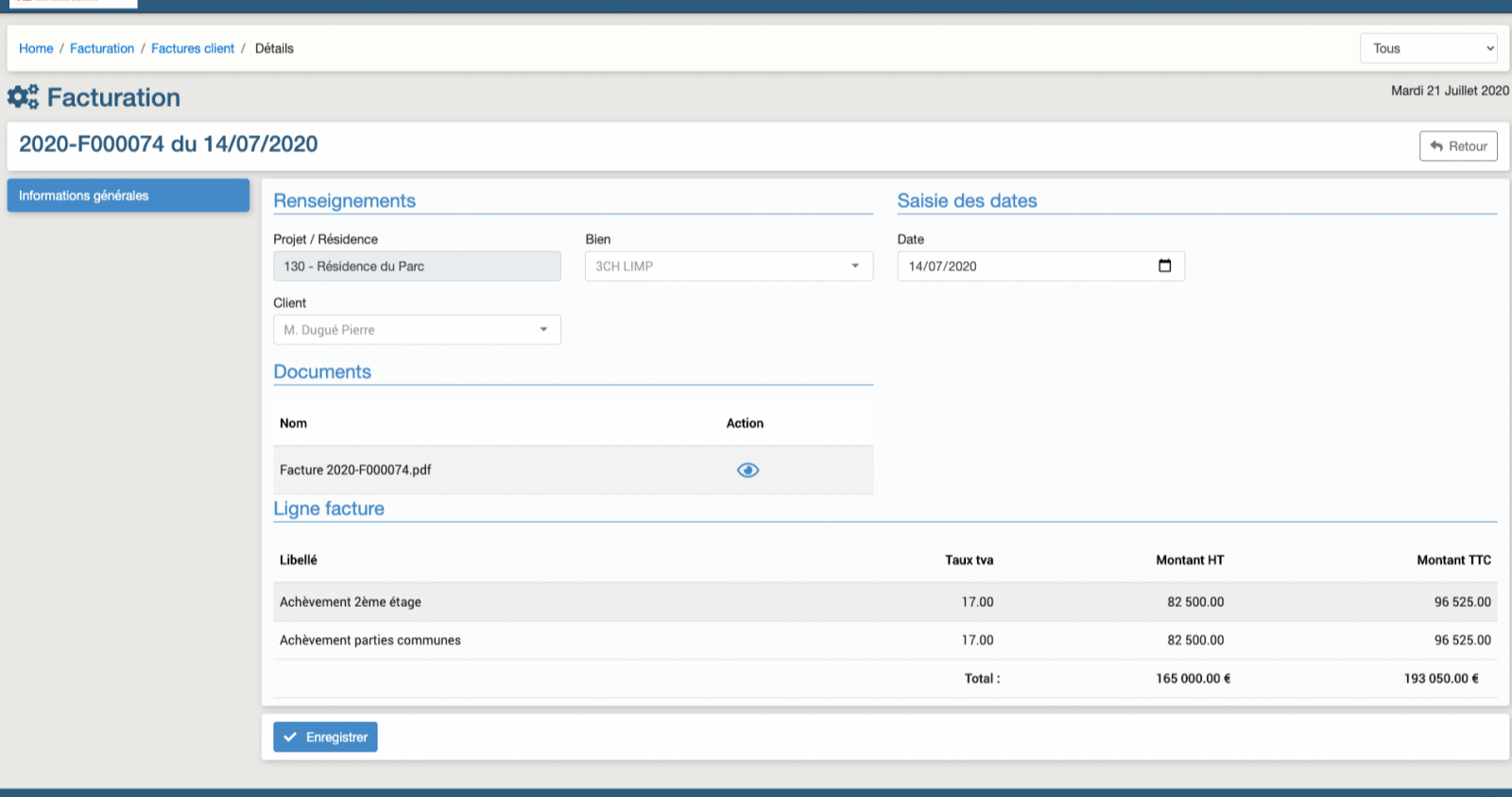Click the Taux tva column header
Viewport: 1512px width, 797px height.
pyautogui.click(x=969, y=560)
